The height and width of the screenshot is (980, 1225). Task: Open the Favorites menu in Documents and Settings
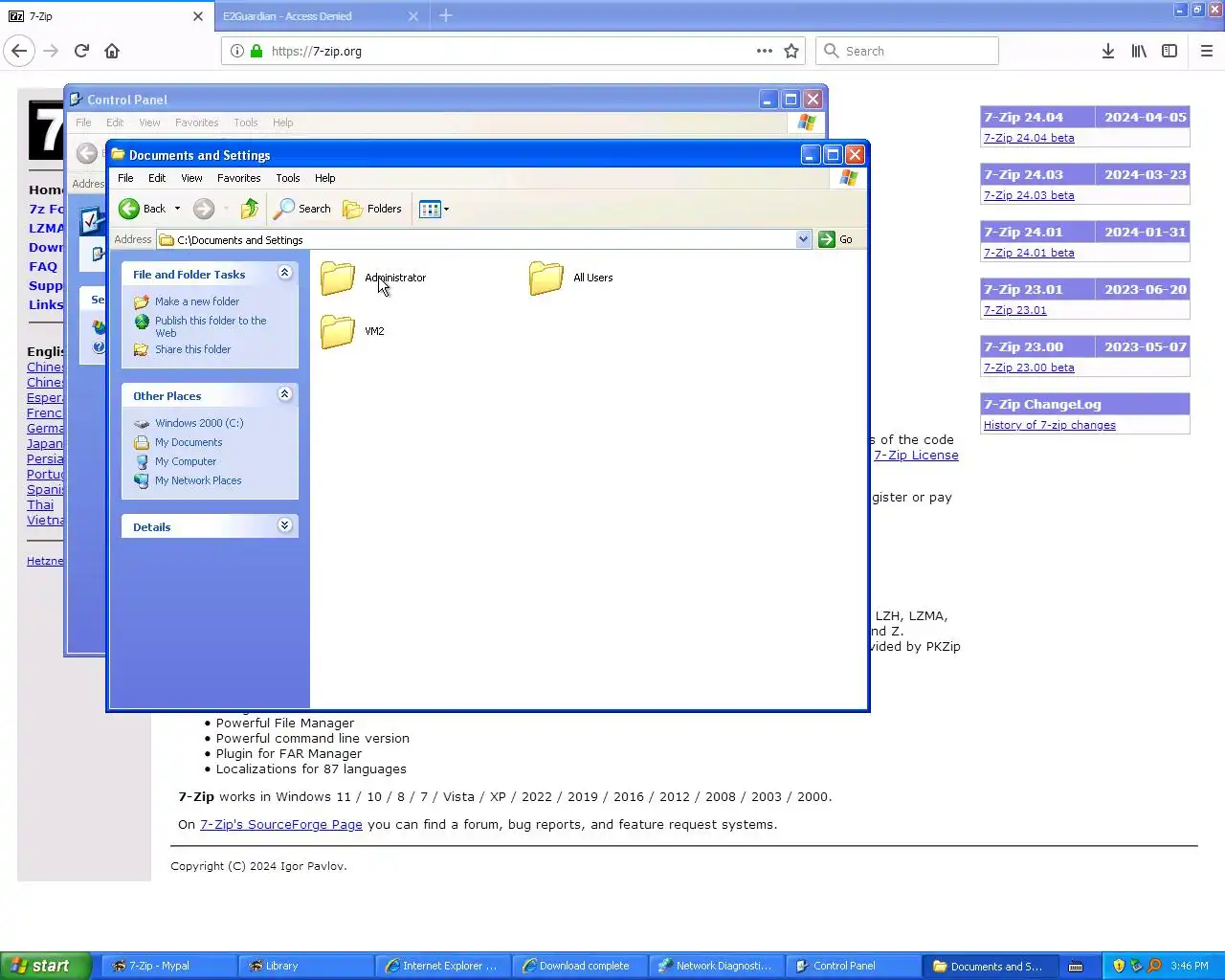click(238, 178)
